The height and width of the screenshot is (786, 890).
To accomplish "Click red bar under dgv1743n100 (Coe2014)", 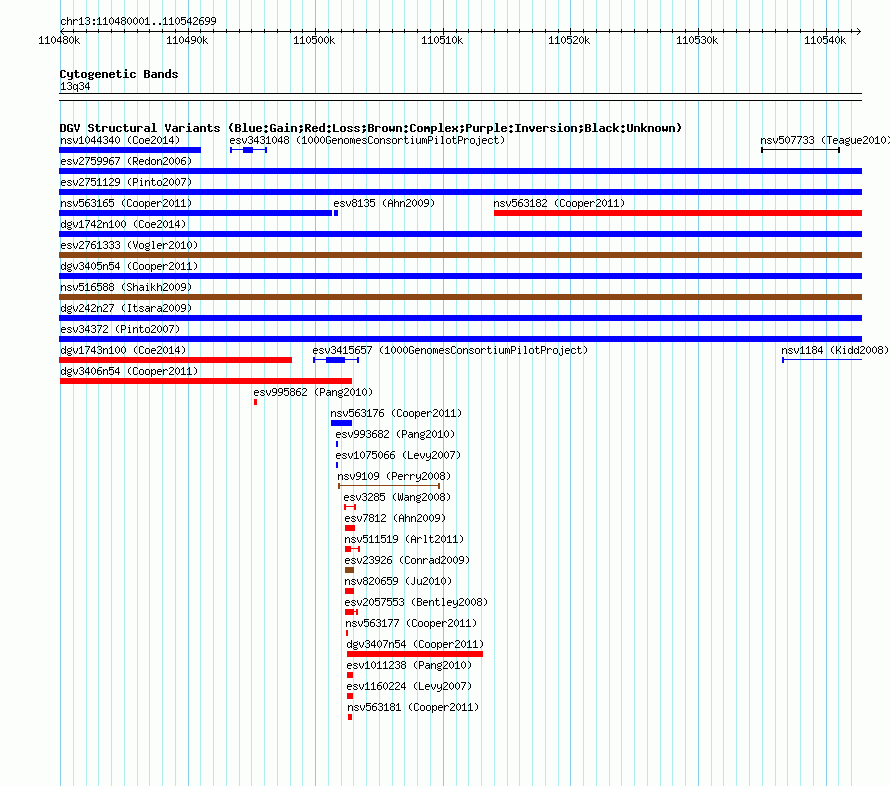I will (x=175, y=360).
